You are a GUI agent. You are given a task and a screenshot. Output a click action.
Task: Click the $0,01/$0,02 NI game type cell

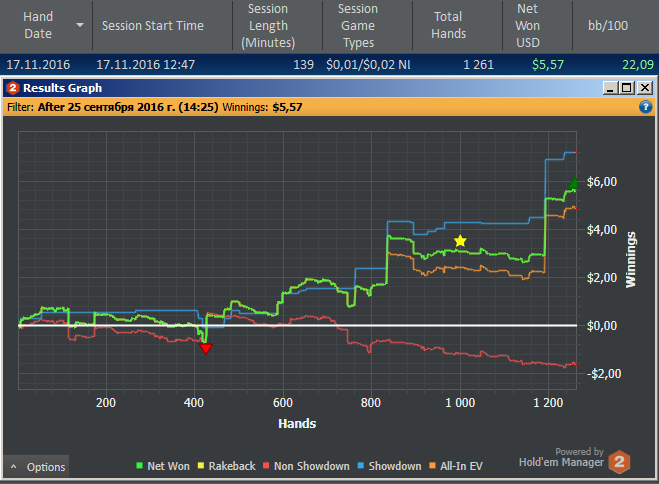[x=368, y=65]
